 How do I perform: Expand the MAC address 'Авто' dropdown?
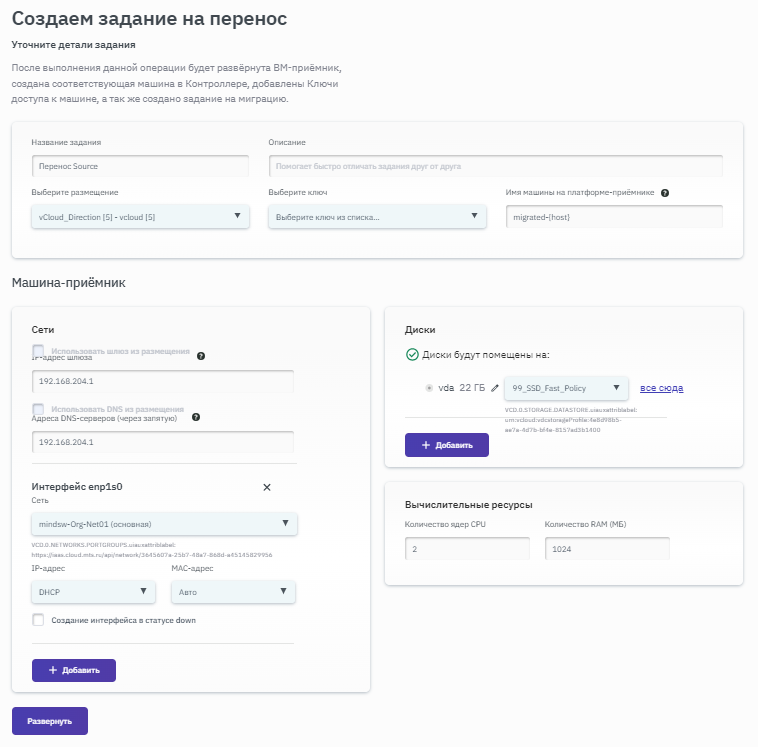(x=233, y=592)
